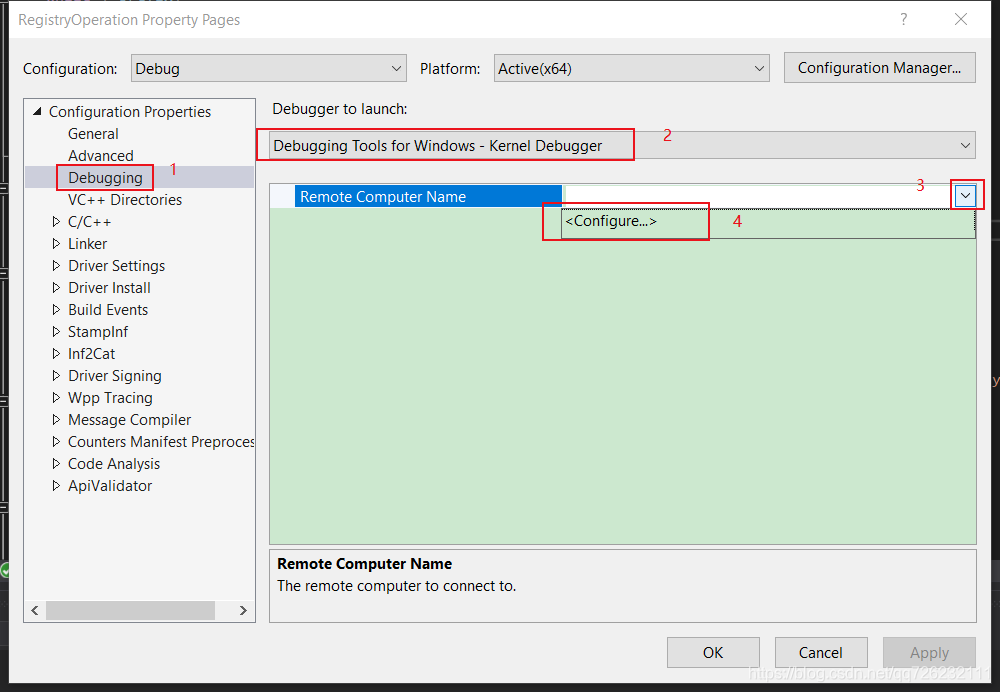Select the Driver Settings label

pos(117,266)
